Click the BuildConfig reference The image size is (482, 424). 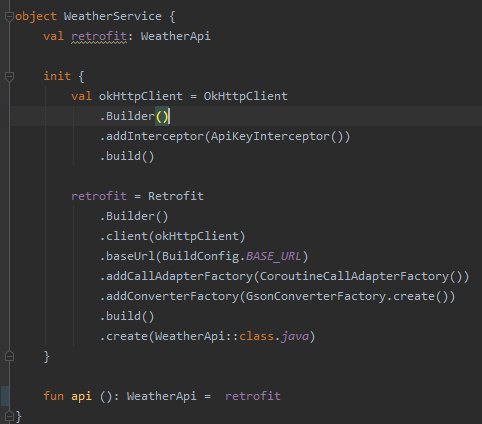coord(200,256)
